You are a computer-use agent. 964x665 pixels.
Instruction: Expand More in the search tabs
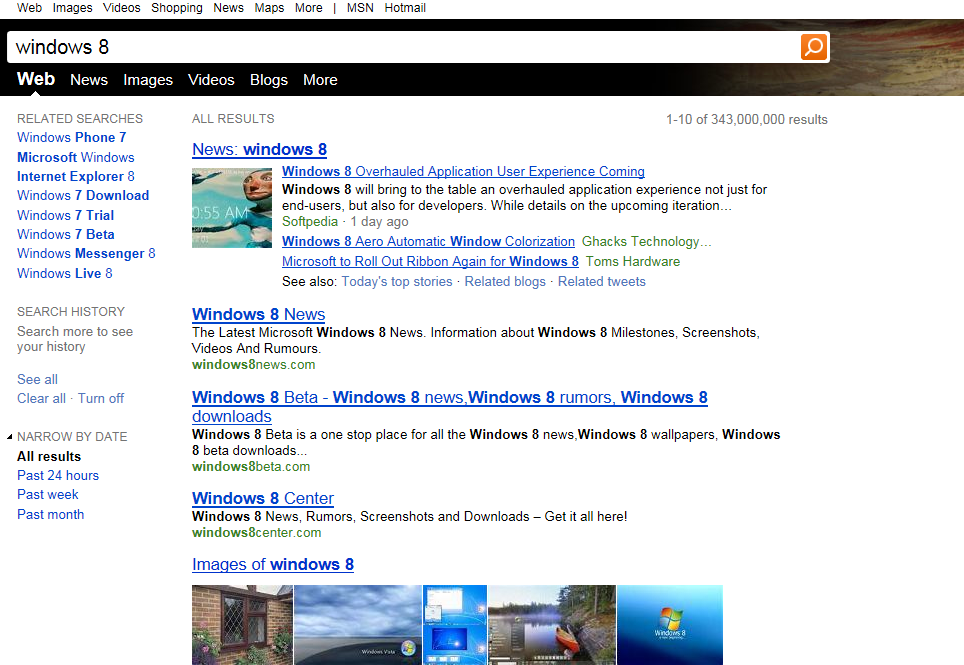[320, 80]
